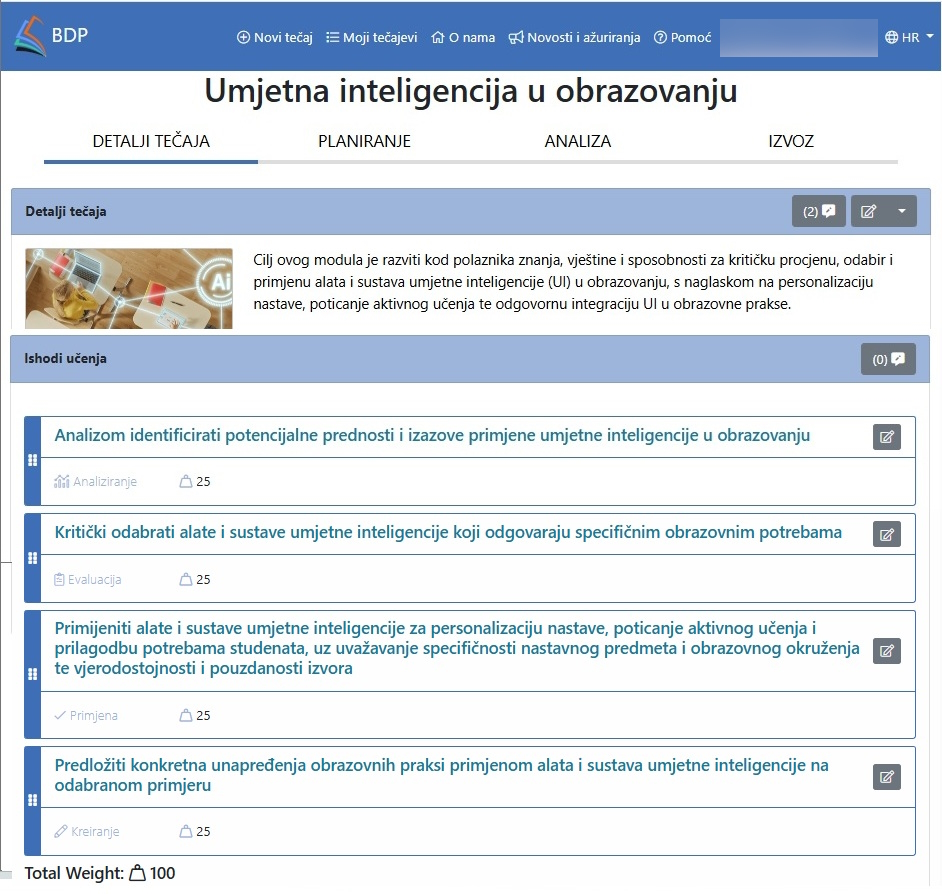Select the DETALJI TEČAJA tab
Screen dimensions: 942x894
point(151,141)
